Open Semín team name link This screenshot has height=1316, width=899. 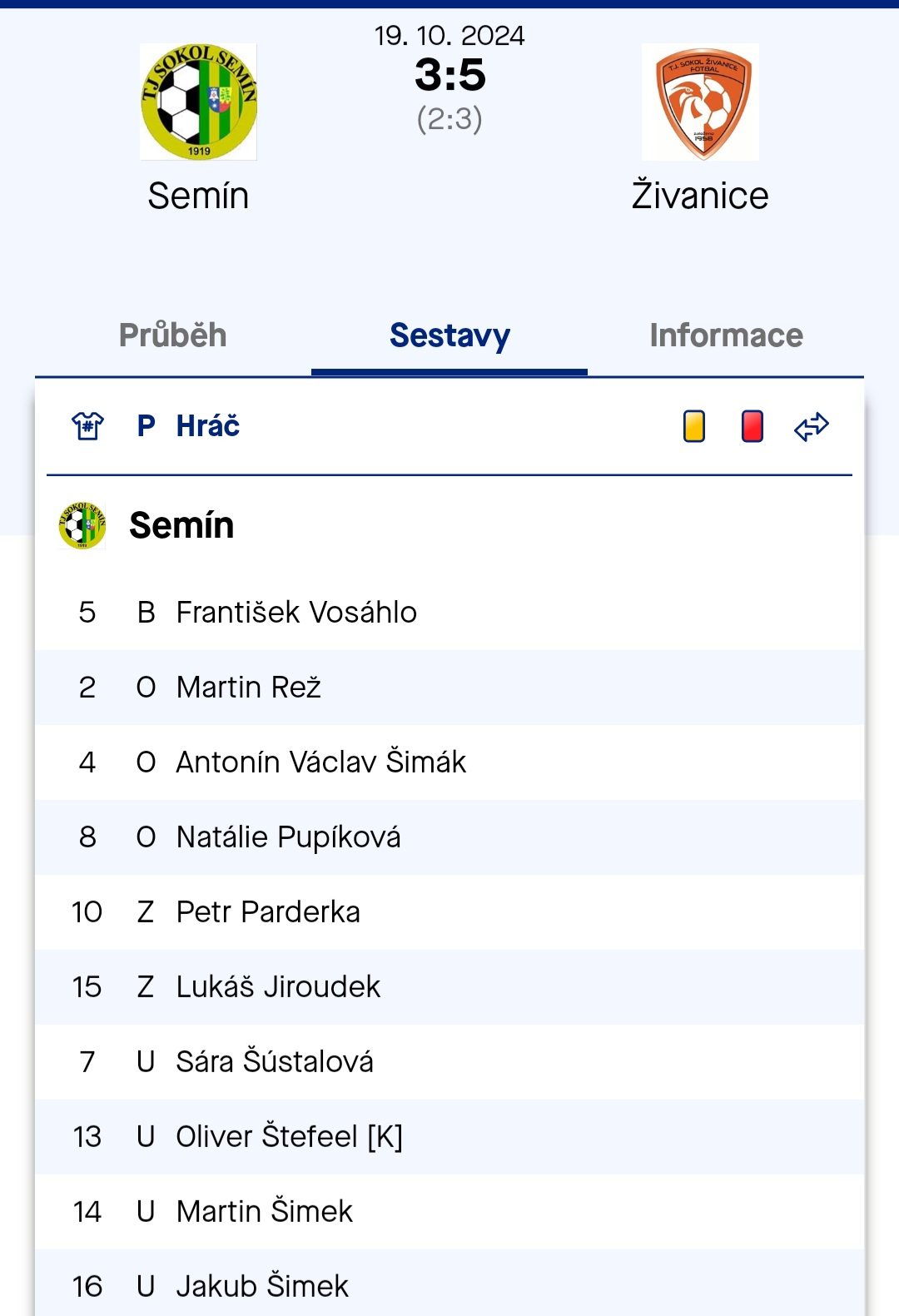(198, 196)
